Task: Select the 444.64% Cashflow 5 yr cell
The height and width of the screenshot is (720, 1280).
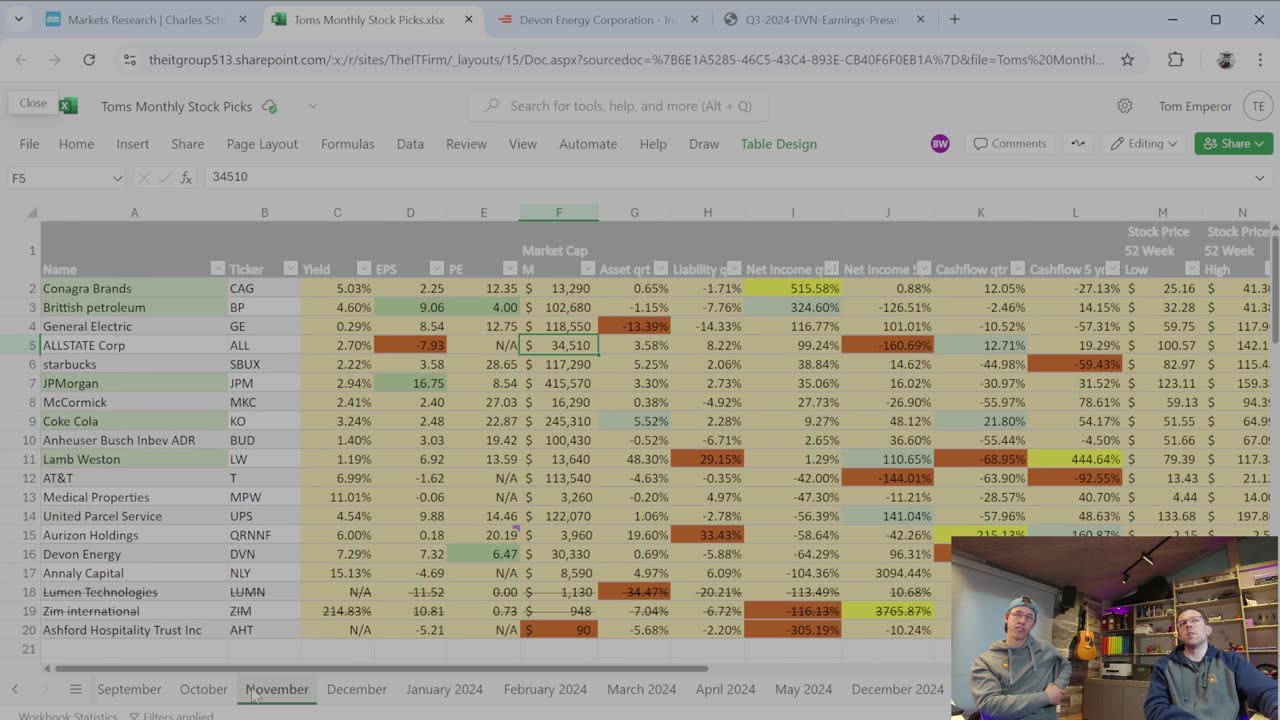Action: (x=1075, y=459)
